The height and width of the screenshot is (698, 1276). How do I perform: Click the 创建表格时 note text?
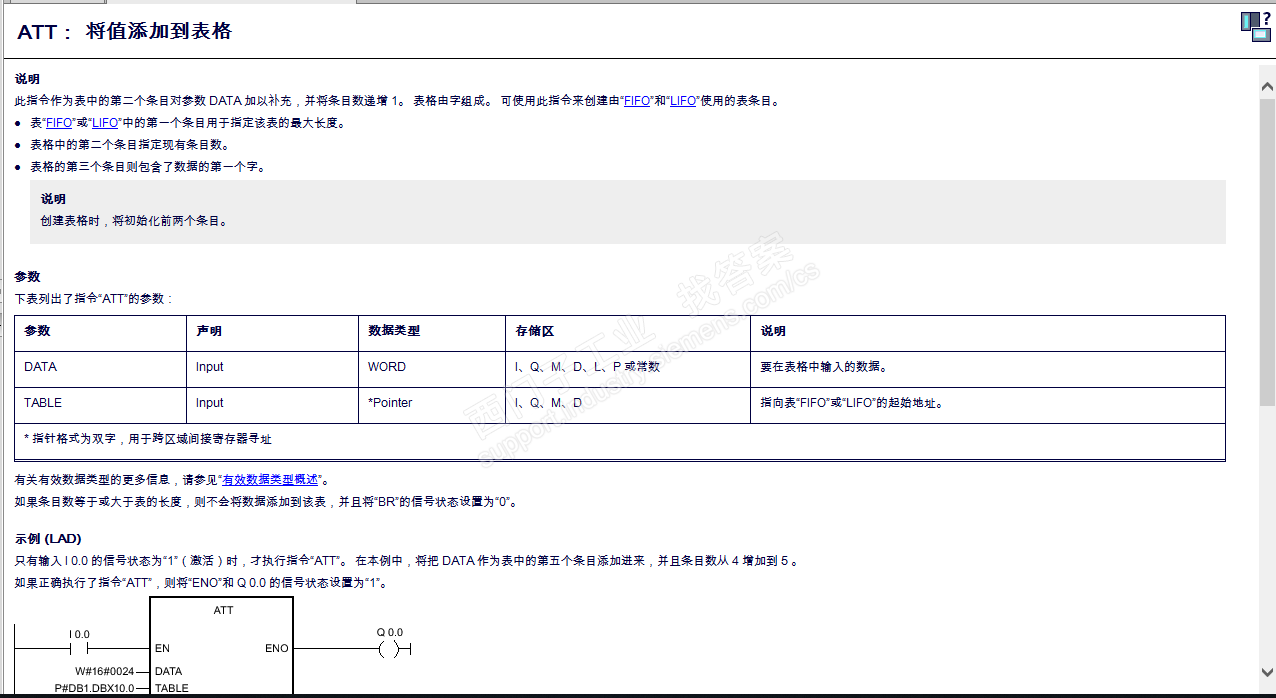133,221
